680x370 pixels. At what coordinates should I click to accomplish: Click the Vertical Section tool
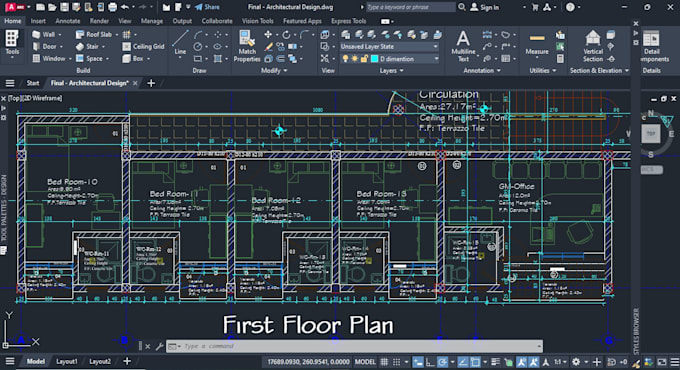click(x=593, y=46)
